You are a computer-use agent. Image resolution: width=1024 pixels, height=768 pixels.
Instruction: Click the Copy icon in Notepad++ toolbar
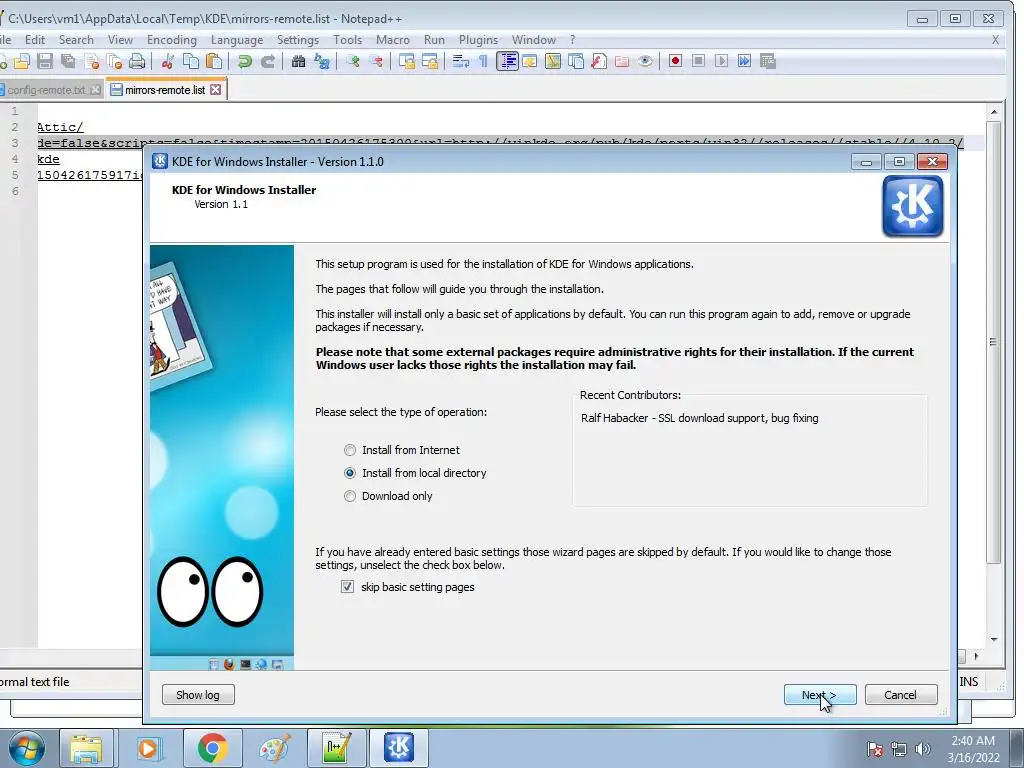[x=191, y=61]
